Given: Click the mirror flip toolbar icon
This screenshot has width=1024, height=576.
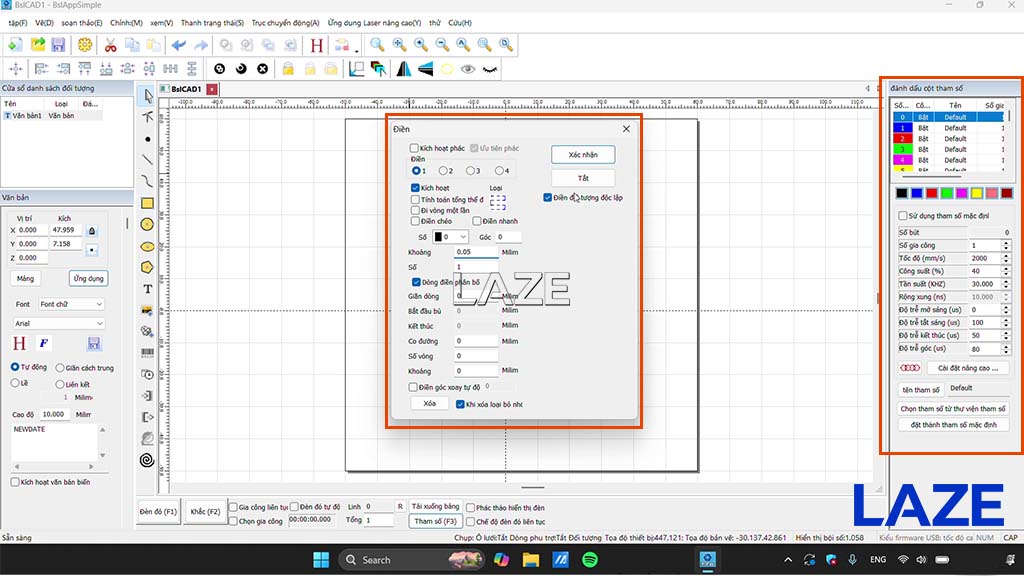Looking at the screenshot, I should (404, 69).
